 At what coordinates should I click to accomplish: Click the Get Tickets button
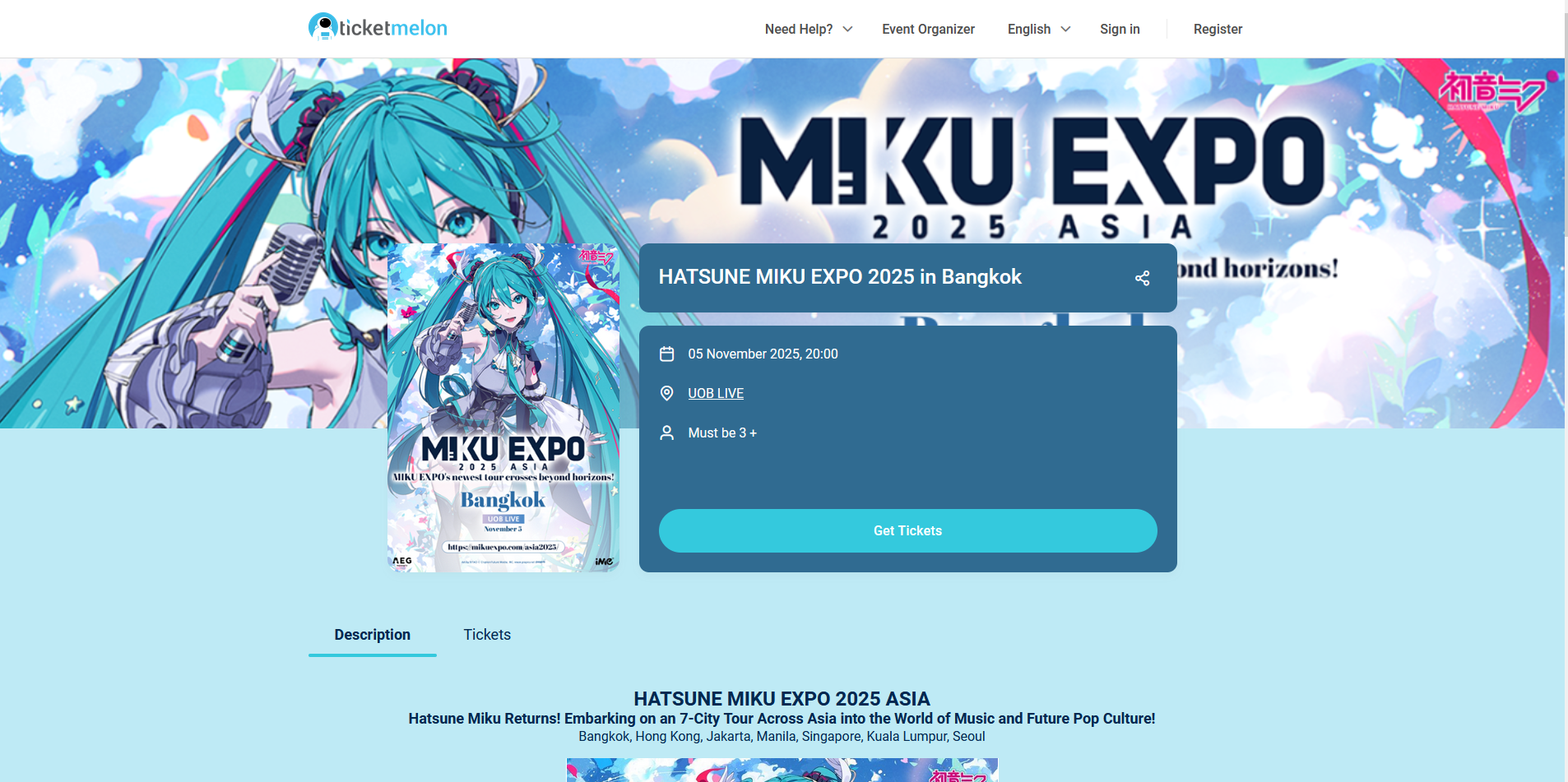point(907,530)
